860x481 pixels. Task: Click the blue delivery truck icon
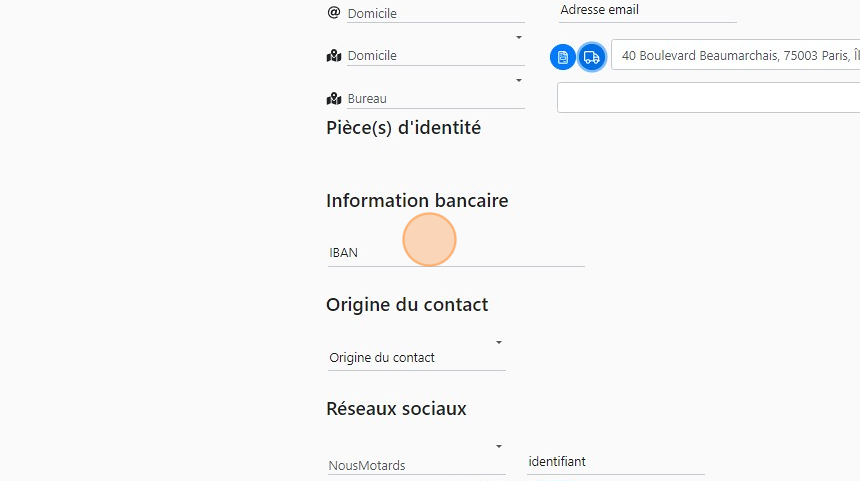pos(592,57)
